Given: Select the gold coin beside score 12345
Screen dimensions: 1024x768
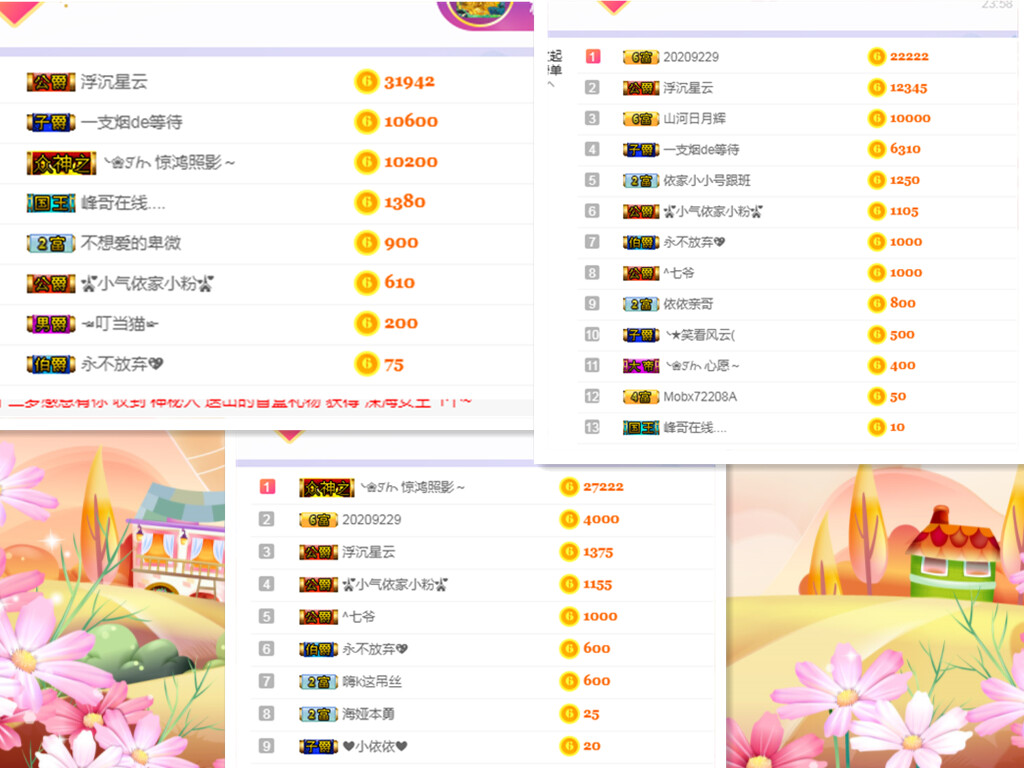Looking at the screenshot, I should tap(876, 88).
